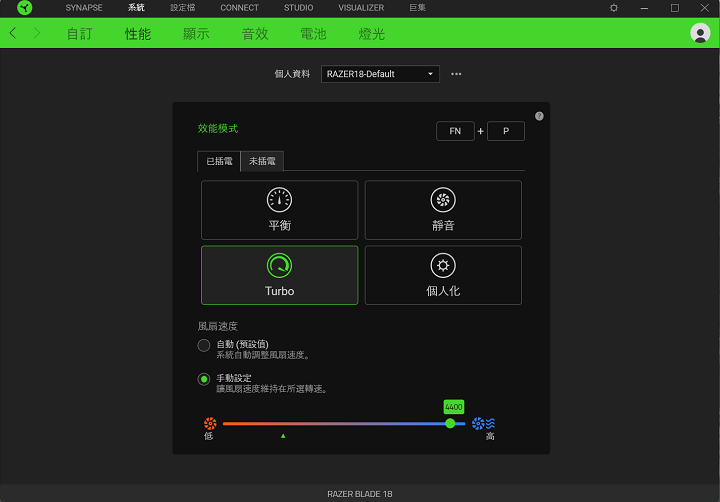
Task: Open the CONNECT top menu
Action: click(239, 8)
